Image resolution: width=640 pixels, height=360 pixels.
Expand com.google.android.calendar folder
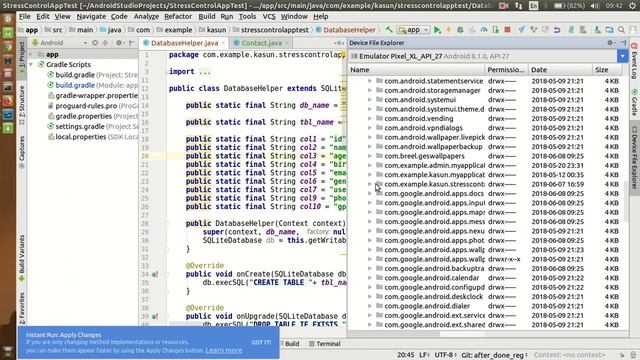(x=370, y=278)
